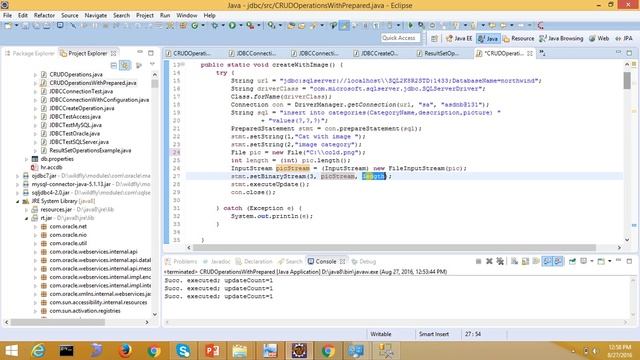
Task: Expand com.oracle.net package node
Action: 35,227
